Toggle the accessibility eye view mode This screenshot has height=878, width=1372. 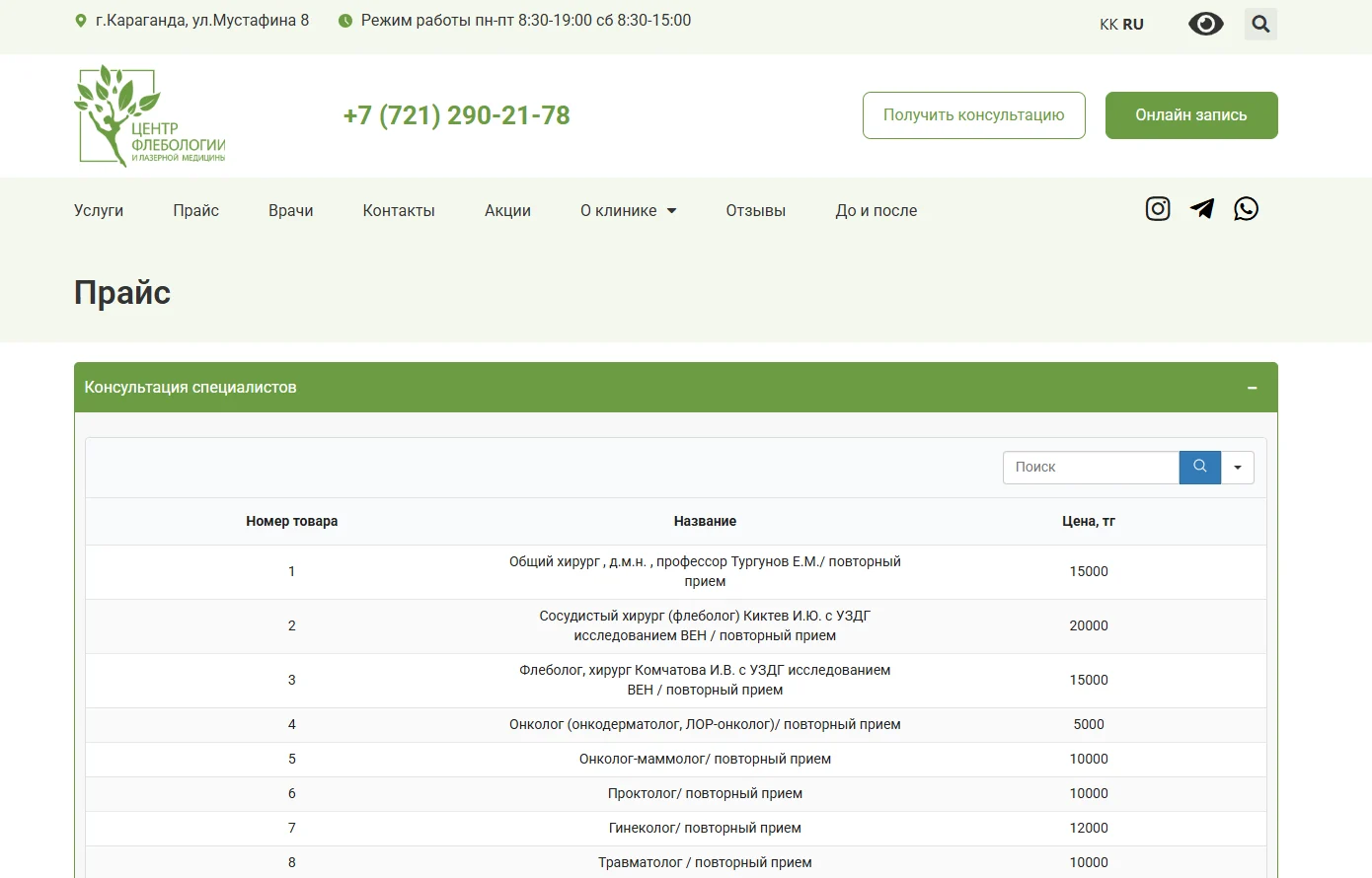pos(1206,24)
